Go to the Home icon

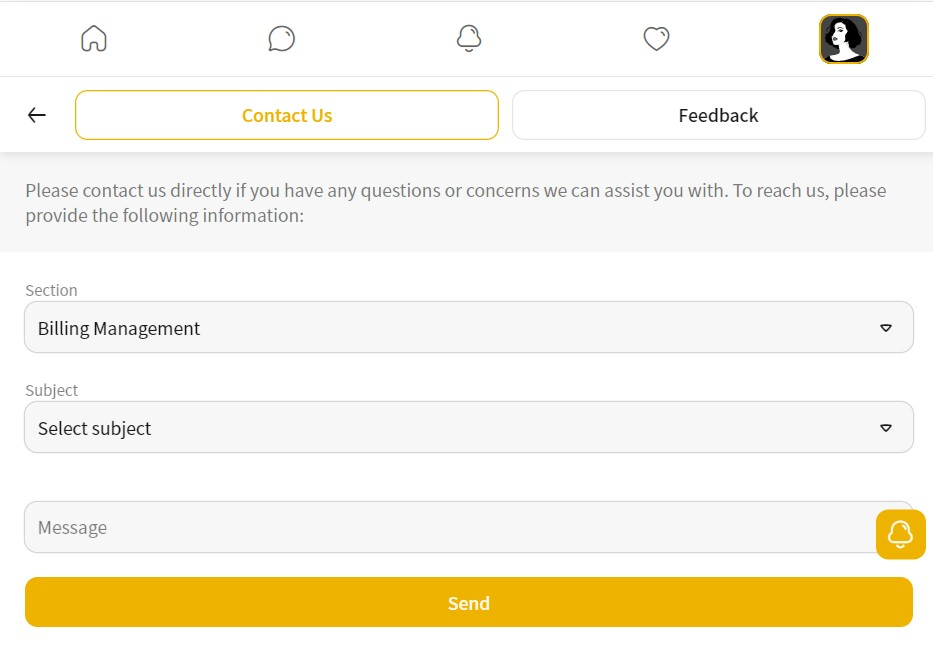click(x=93, y=39)
